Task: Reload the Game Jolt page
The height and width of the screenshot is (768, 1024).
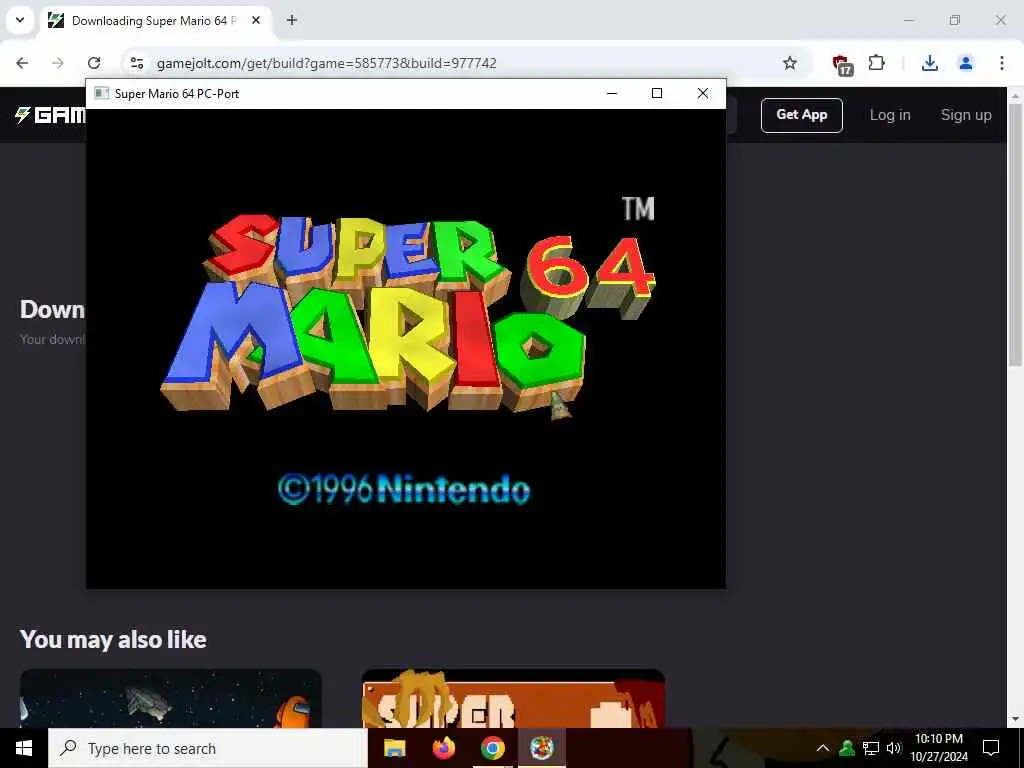Action: pos(94,63)
